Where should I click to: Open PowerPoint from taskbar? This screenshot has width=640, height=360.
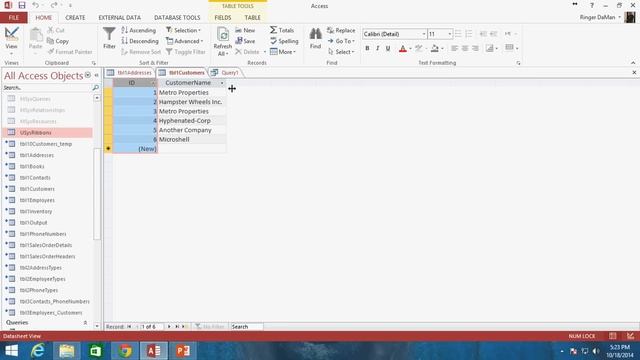(183, 351)
